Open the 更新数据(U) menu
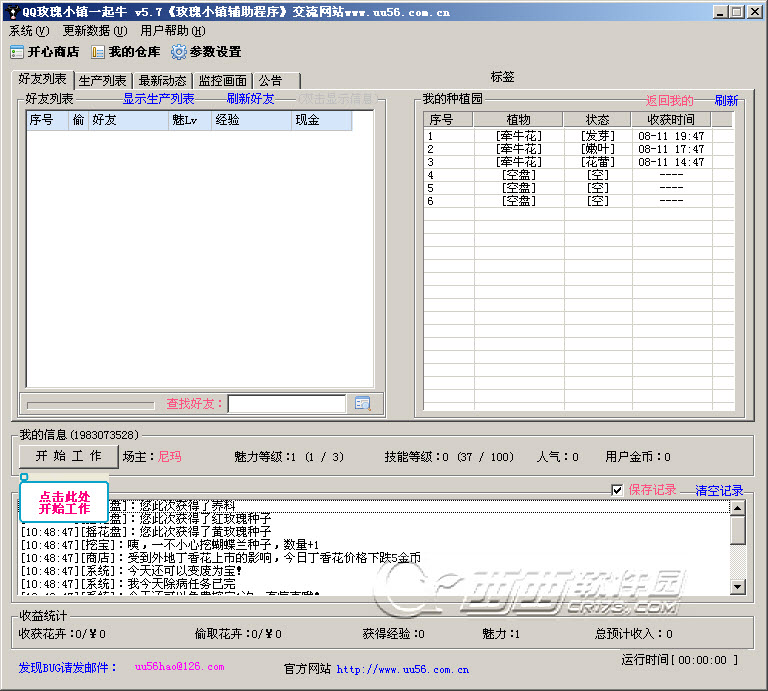Screen dimensions: 768x691 pos(95,31)
